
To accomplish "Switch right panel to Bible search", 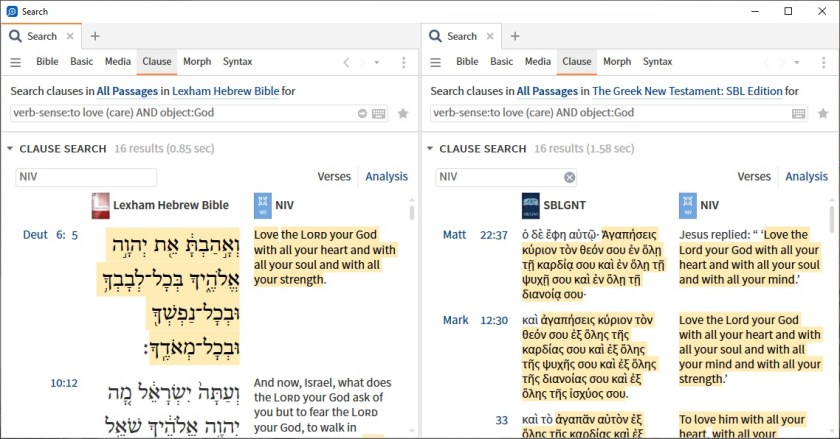I will [x=467, y=62].
